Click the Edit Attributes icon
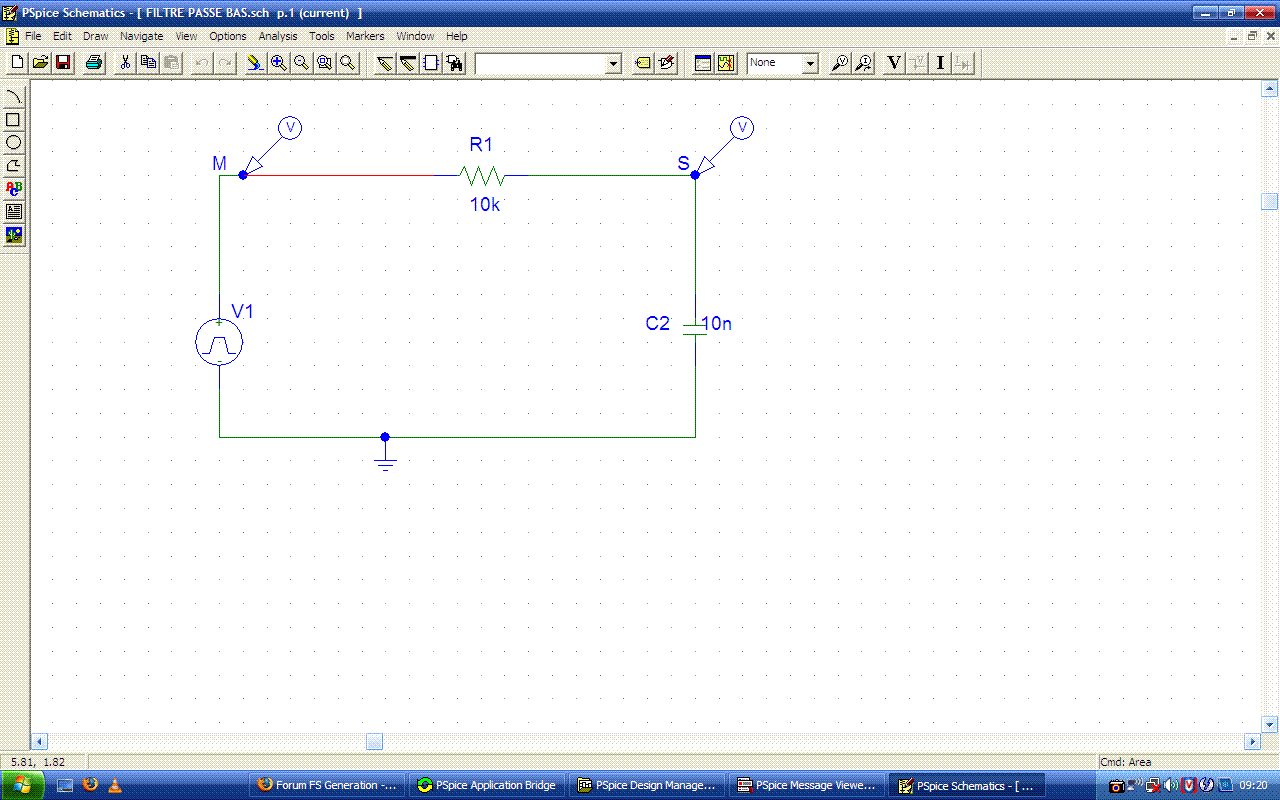Viewport: 1280px width, 800px height. pos(643,63)
